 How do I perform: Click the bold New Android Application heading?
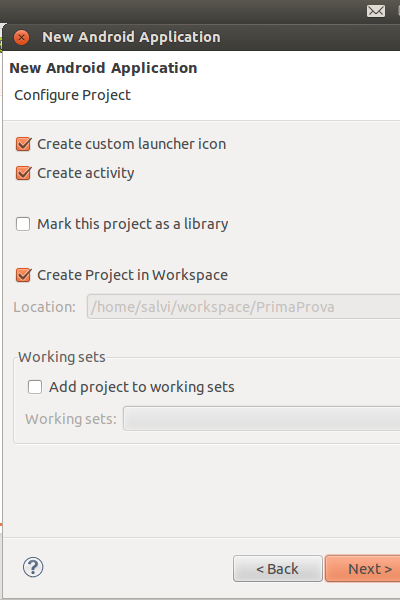pos(103,68)
